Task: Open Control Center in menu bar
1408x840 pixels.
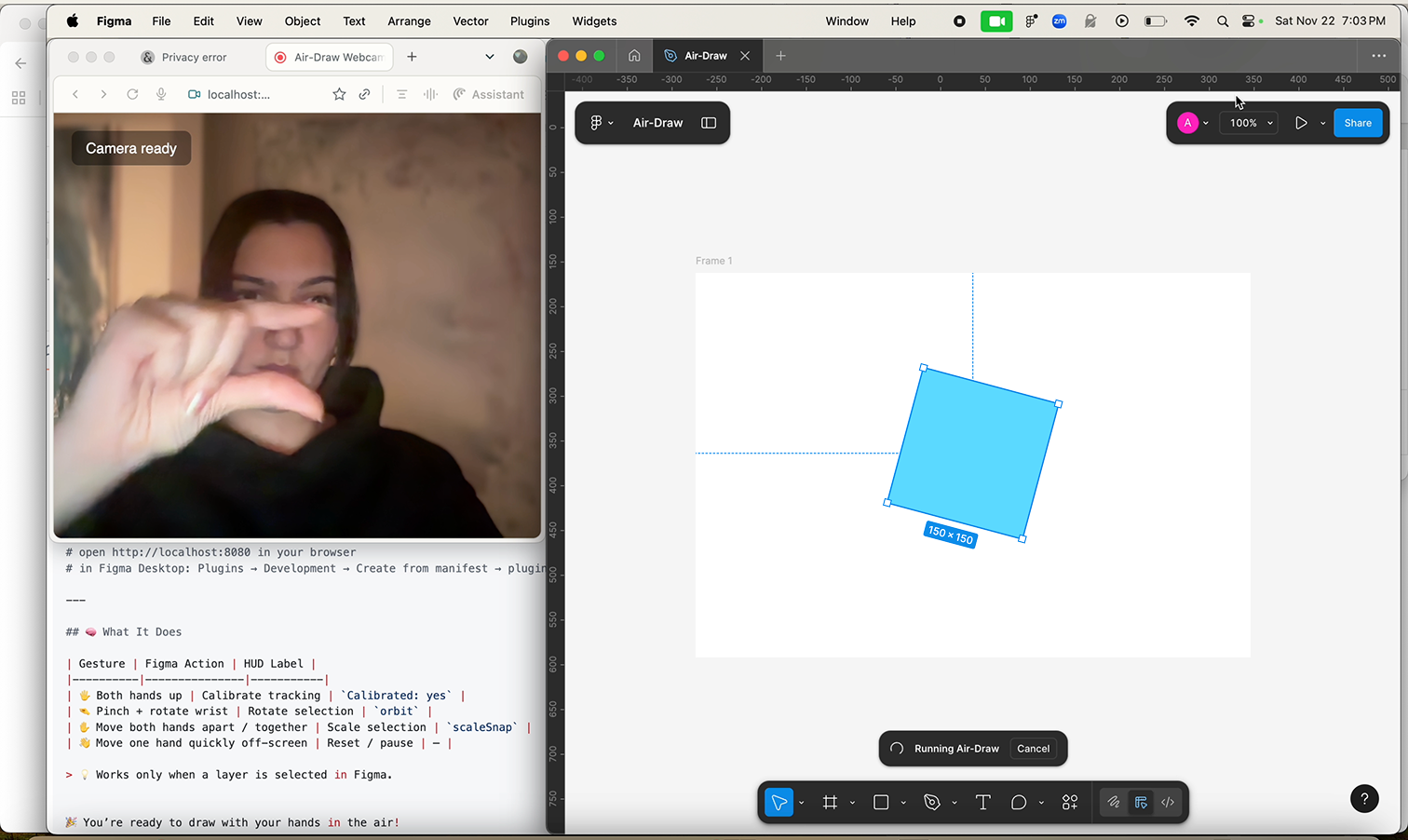Action: pos(1249,20)
